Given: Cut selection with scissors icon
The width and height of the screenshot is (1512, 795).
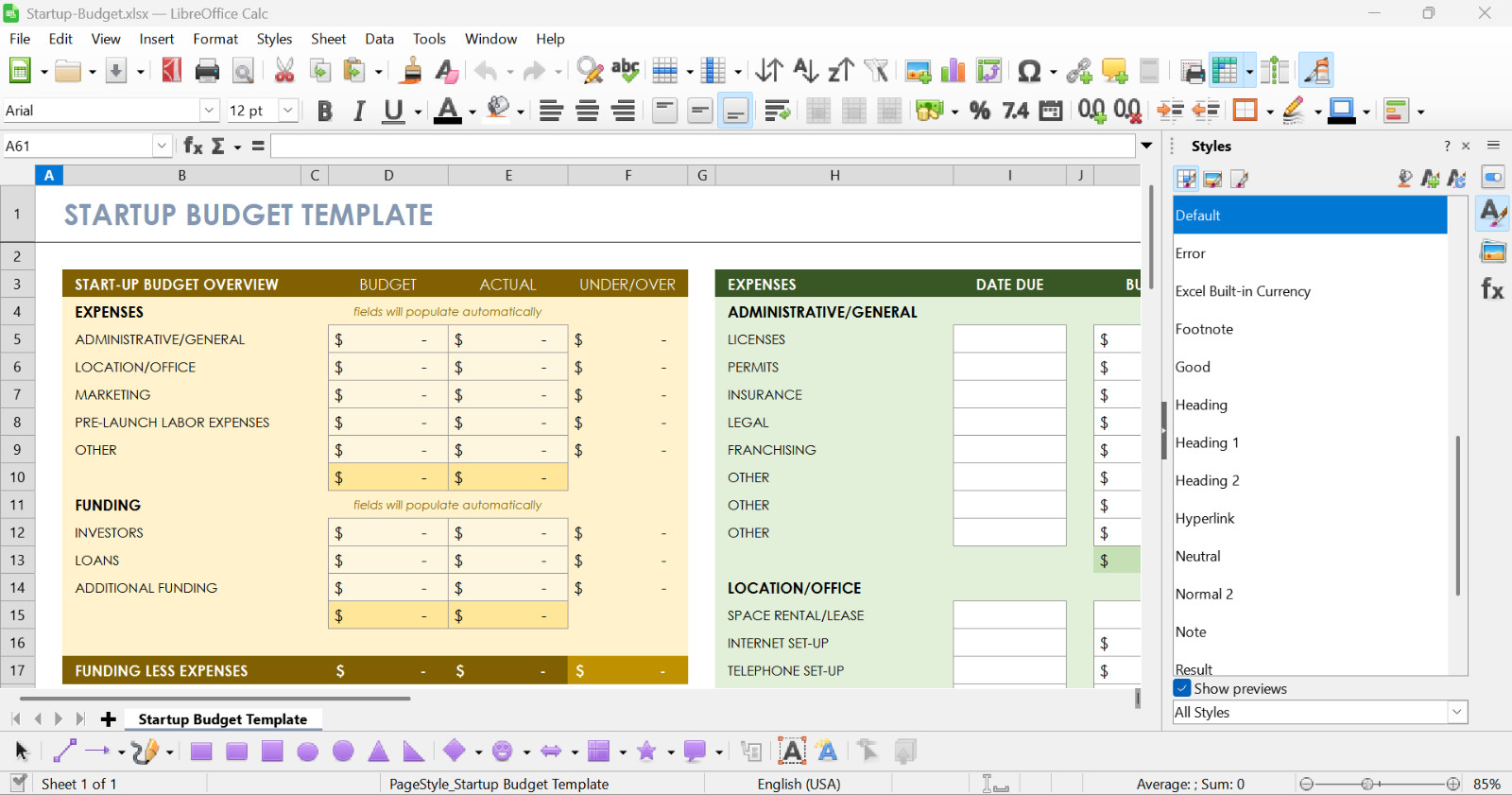Looking at the screenshot, I should click(x=284, y=71).
